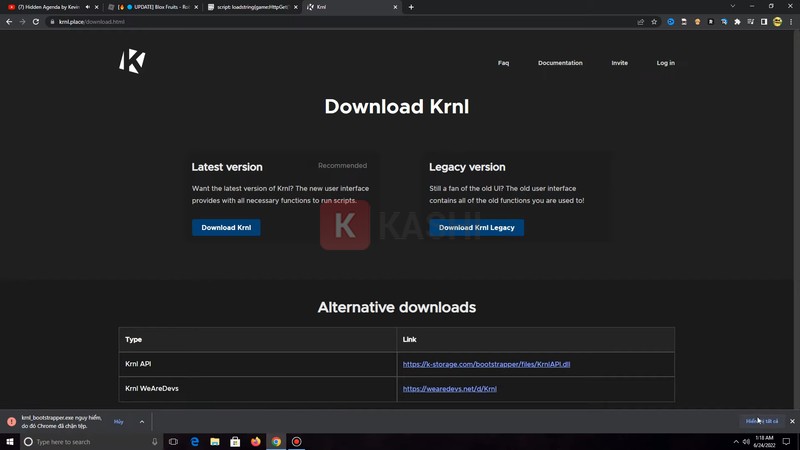Open the Invite nav link
Image resolution: width=800 pixels, height=450 pixels.
(x=619, y=63)
